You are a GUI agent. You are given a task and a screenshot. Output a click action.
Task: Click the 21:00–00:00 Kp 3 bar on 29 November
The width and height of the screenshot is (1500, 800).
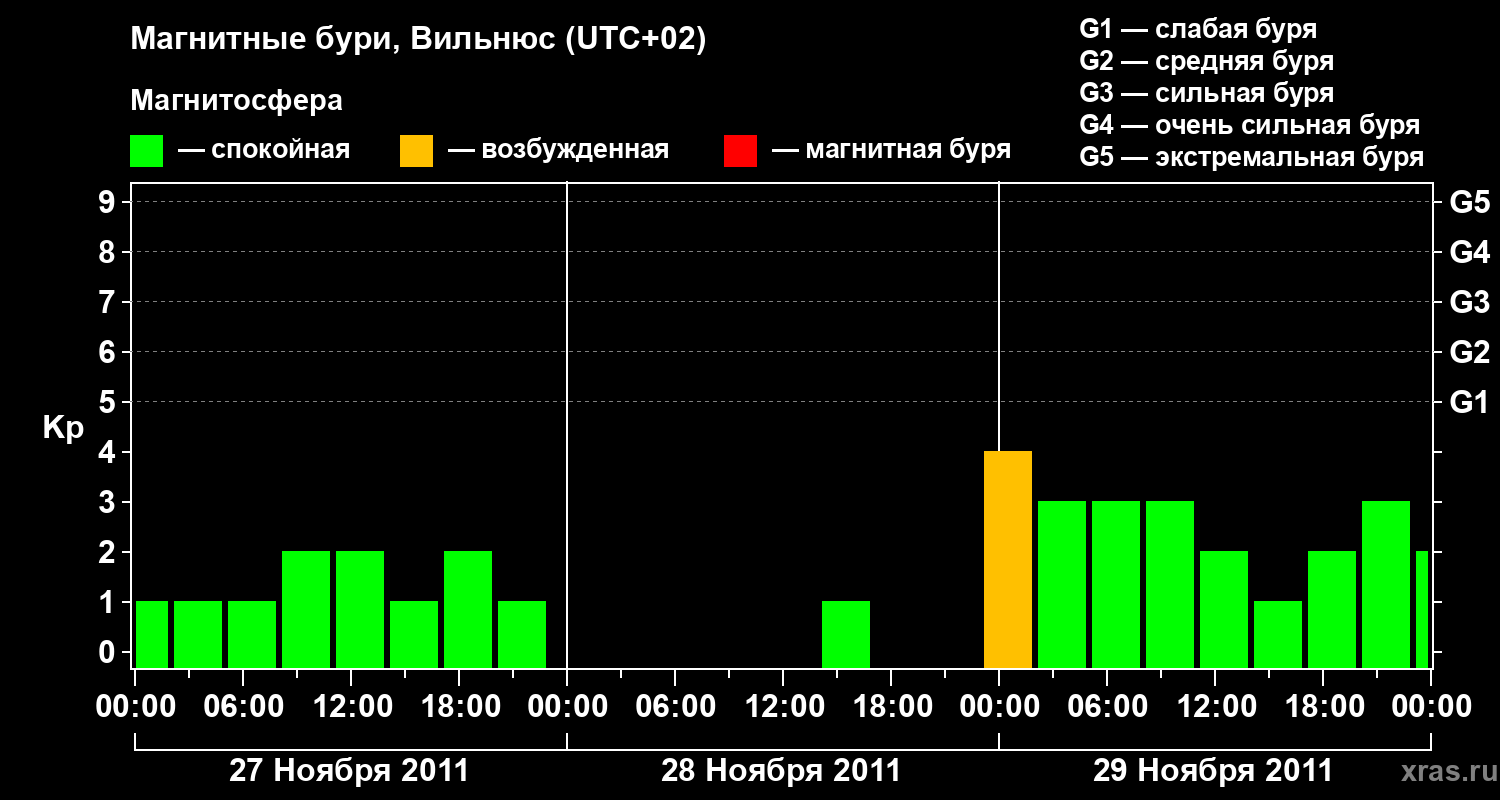1386,585
